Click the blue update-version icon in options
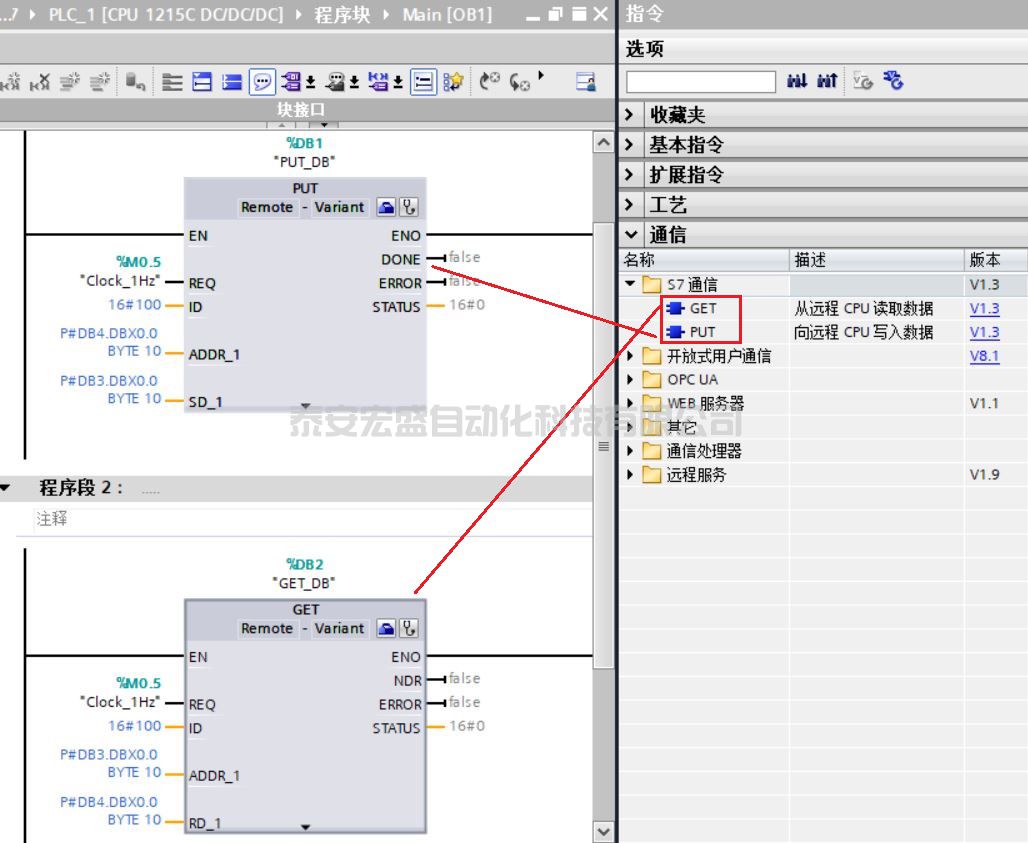Viewport: 1028px width, 843px height. [x=894, y=82]
